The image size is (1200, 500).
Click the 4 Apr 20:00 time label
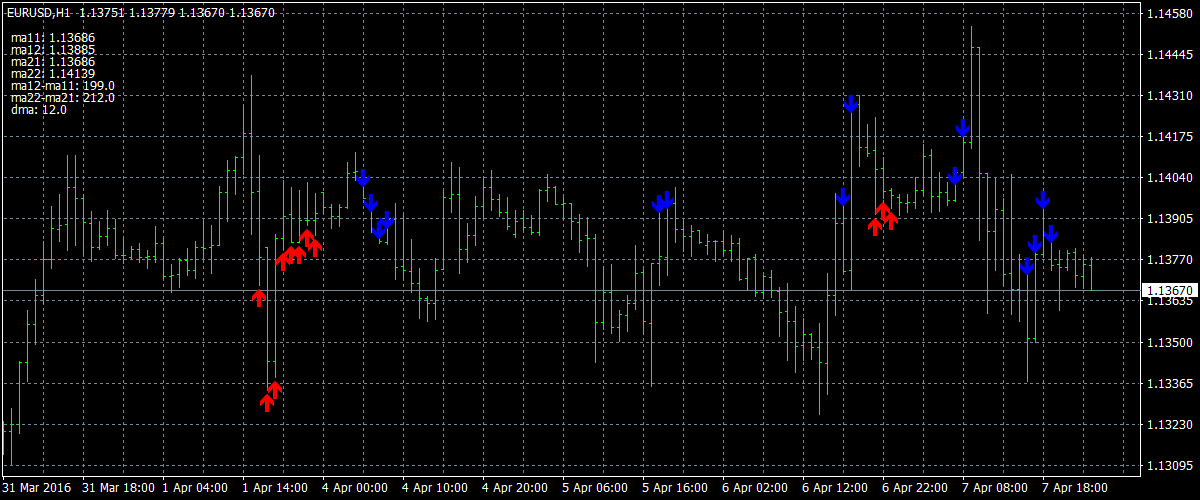click(x=515, y=488)
